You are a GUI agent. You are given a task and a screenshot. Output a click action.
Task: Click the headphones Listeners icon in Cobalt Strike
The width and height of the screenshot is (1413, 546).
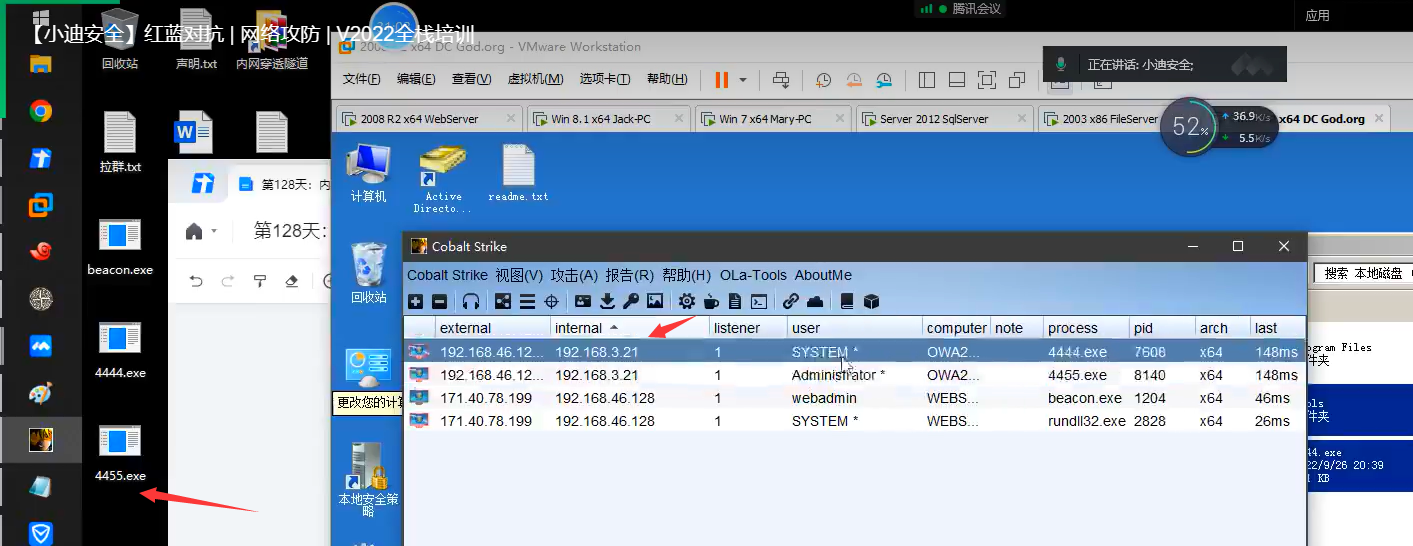click(x=471, y=301)
